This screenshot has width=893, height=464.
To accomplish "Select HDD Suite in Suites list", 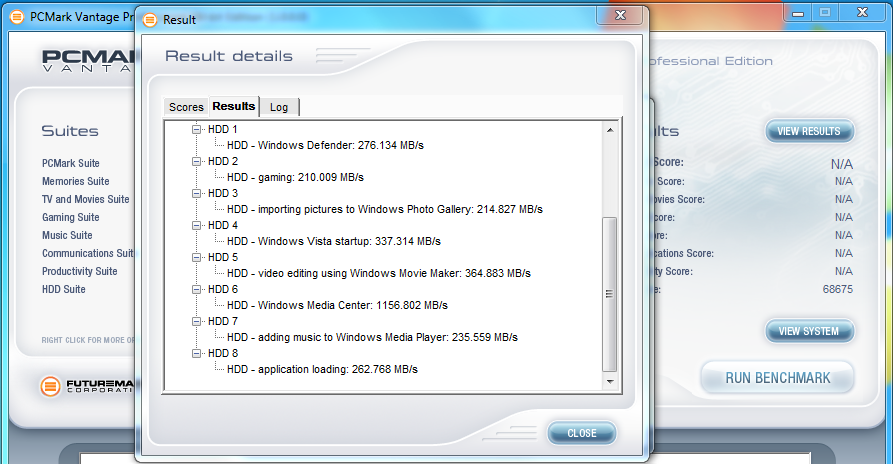I will [x=64, y=289].
